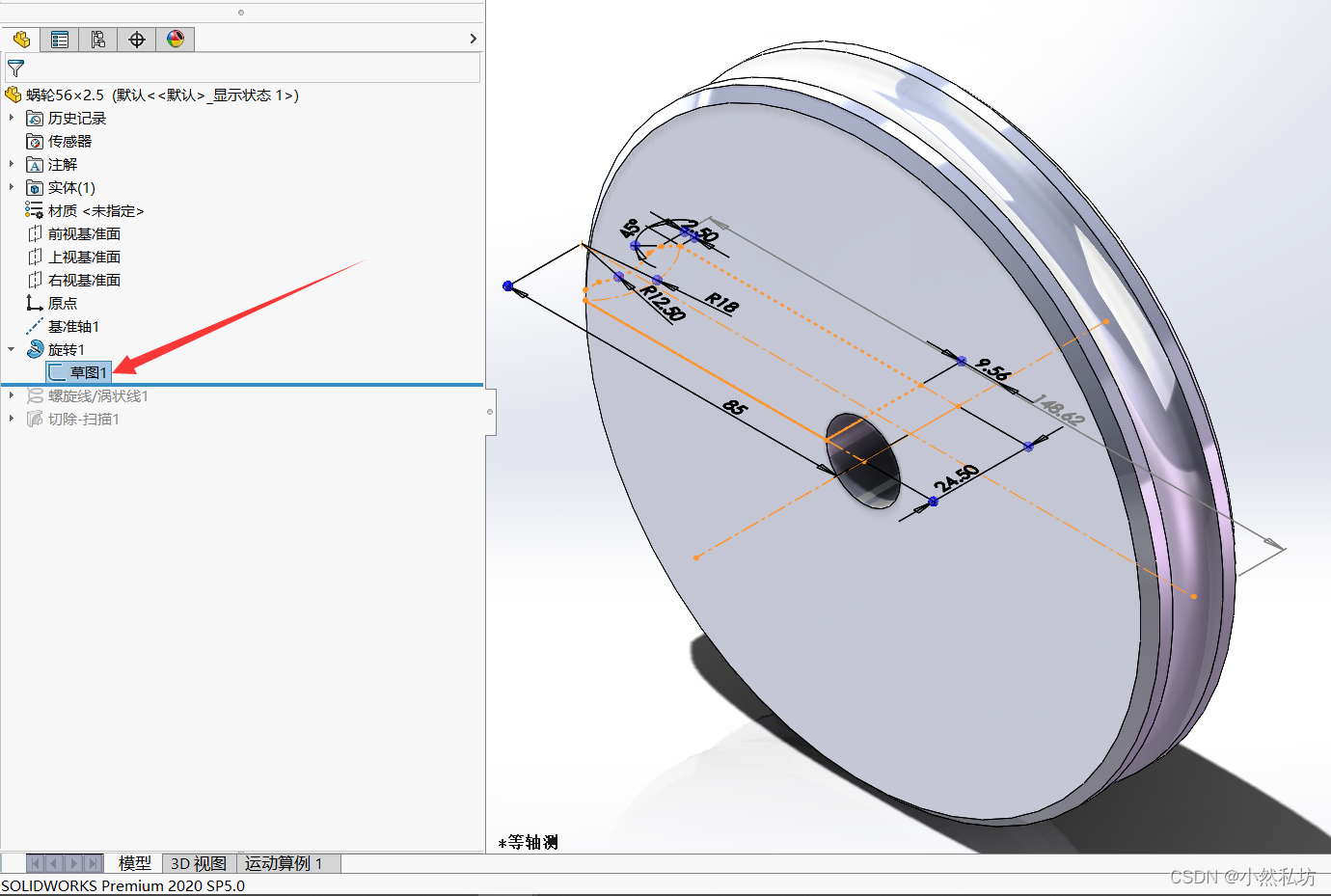Screen dimensions: 1331x896
Task: Switch to the PropertyManager tab icon
Action: pos(60,39)
